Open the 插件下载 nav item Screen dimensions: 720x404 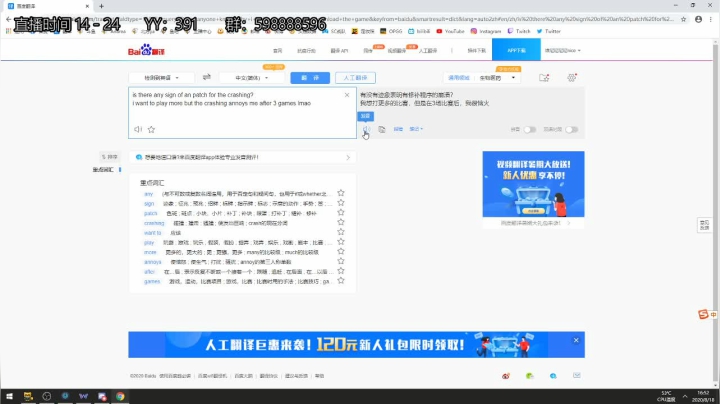[x=476, y=50]
